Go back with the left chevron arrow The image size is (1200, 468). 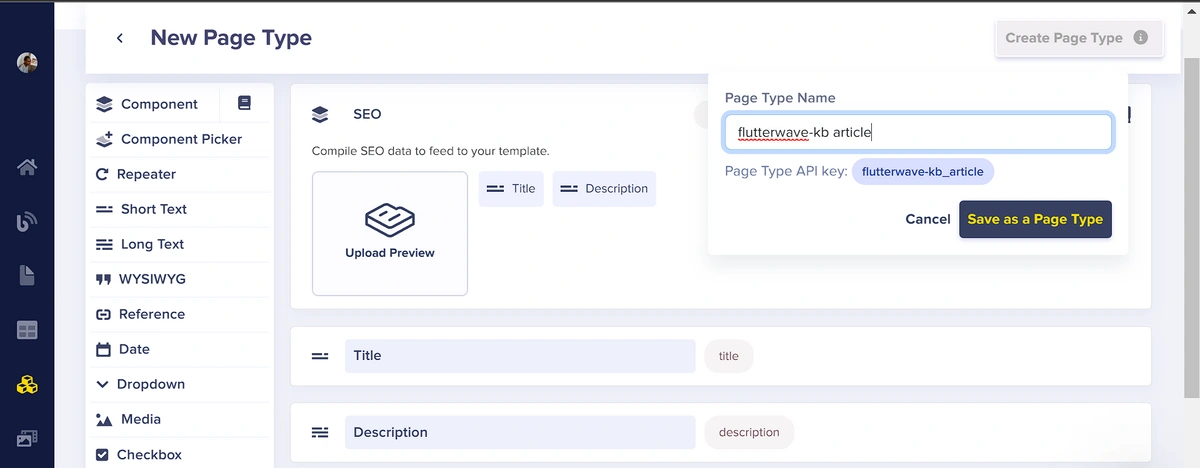[120, 38]
